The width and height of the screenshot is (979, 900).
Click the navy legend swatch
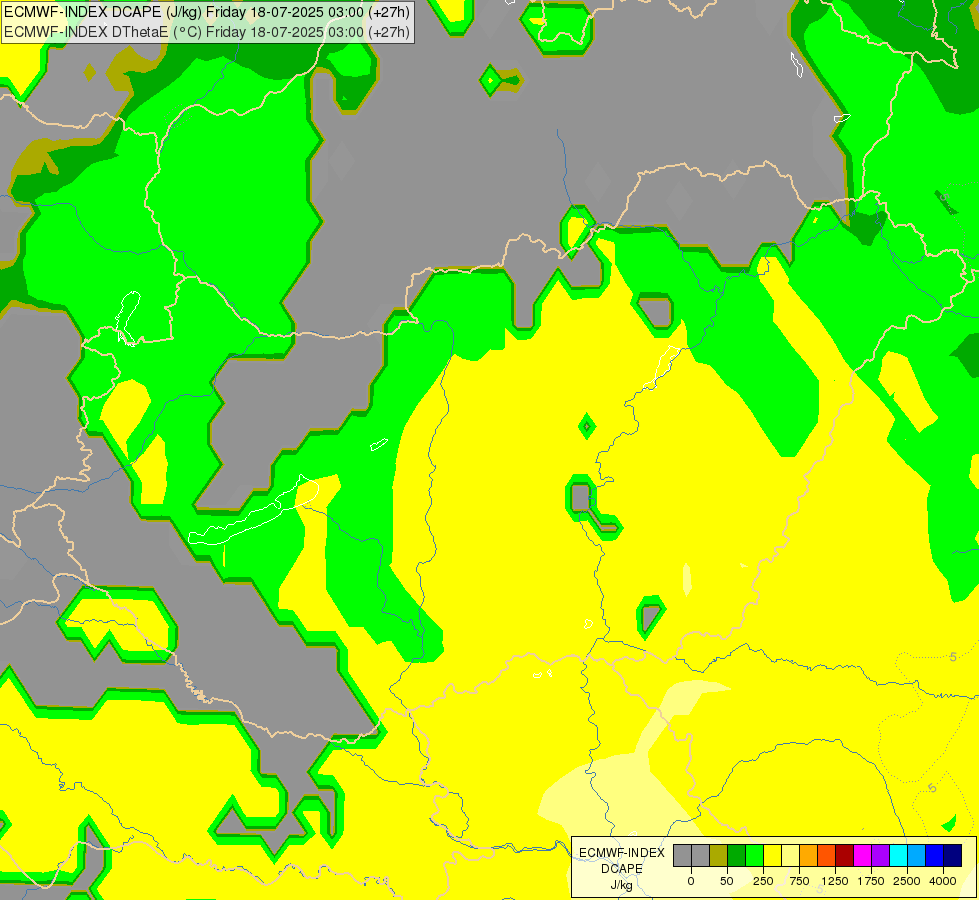click(953, 855)
